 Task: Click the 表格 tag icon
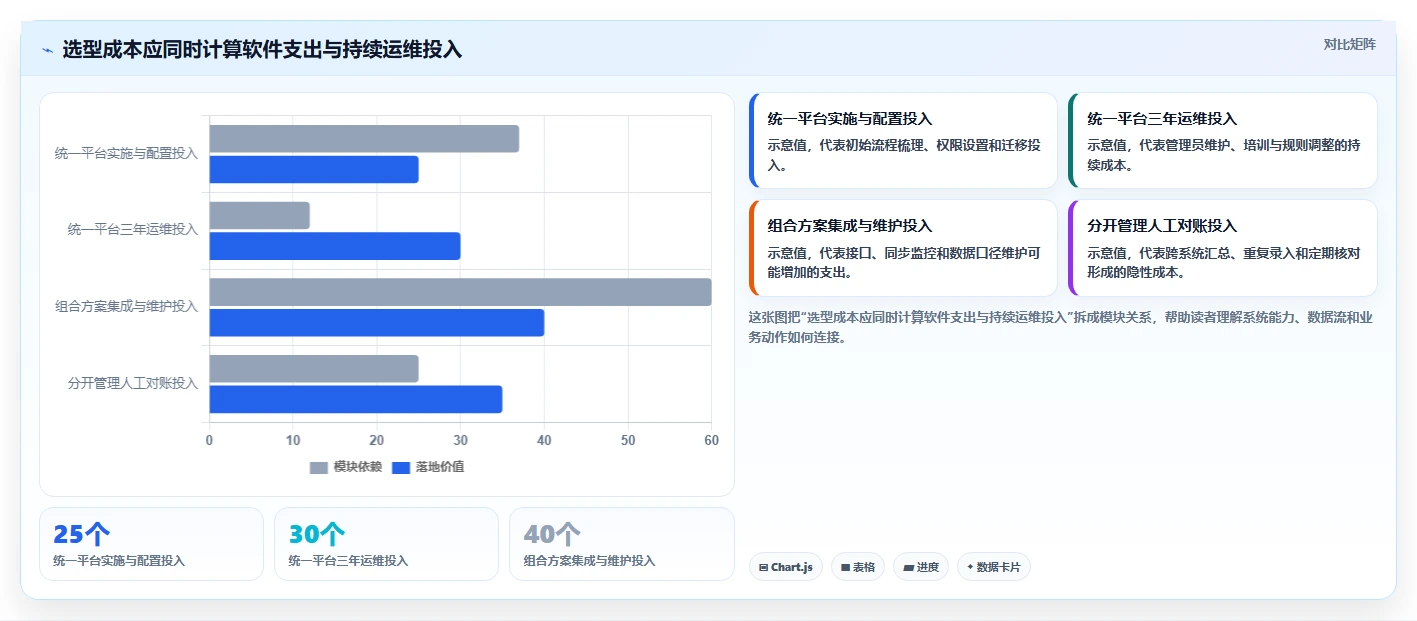[845, 567]
